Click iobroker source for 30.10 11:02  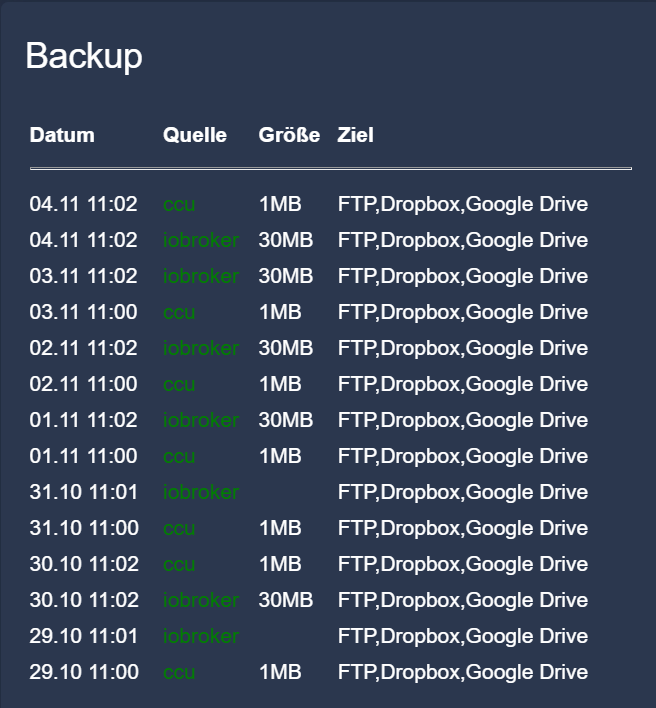(201, 600)
